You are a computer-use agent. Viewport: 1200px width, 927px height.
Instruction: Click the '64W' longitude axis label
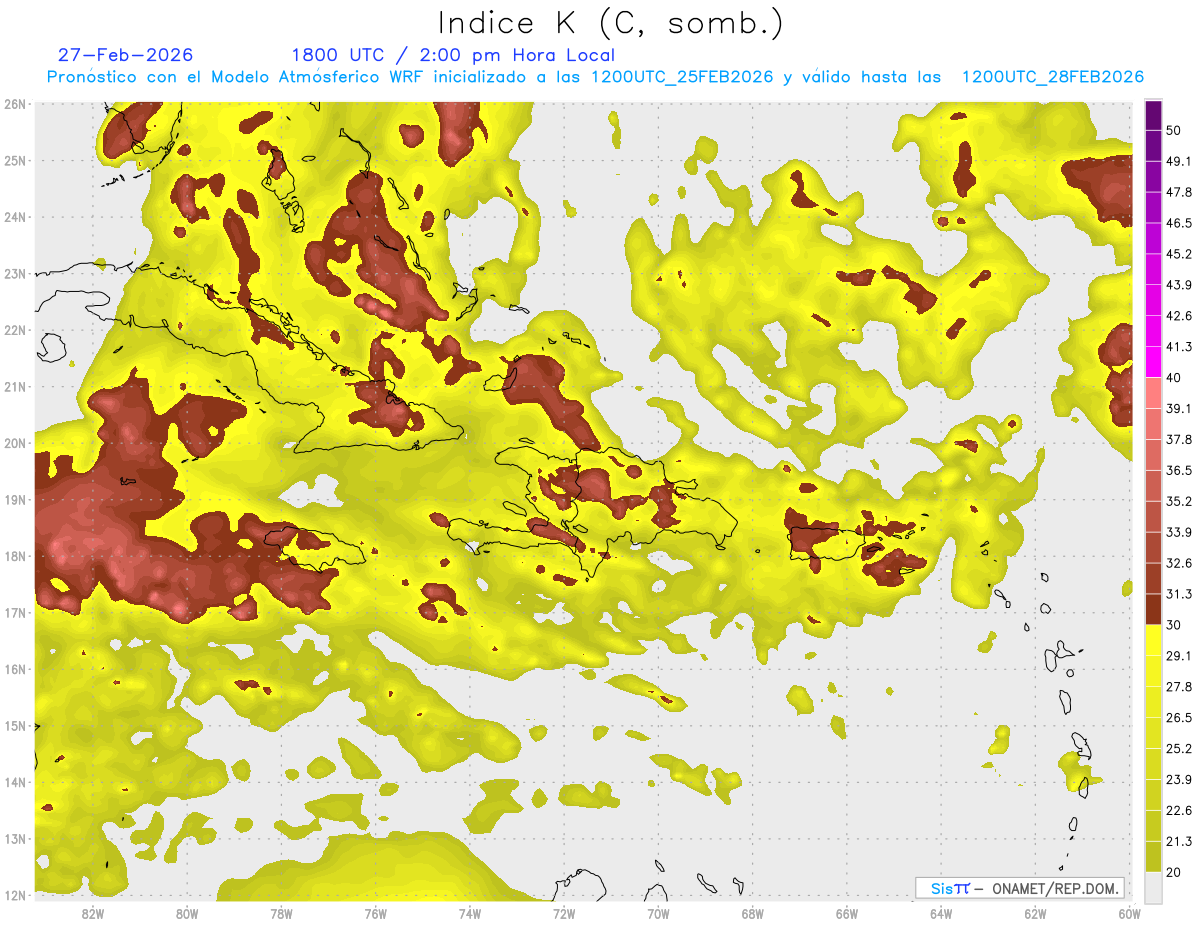941,913
